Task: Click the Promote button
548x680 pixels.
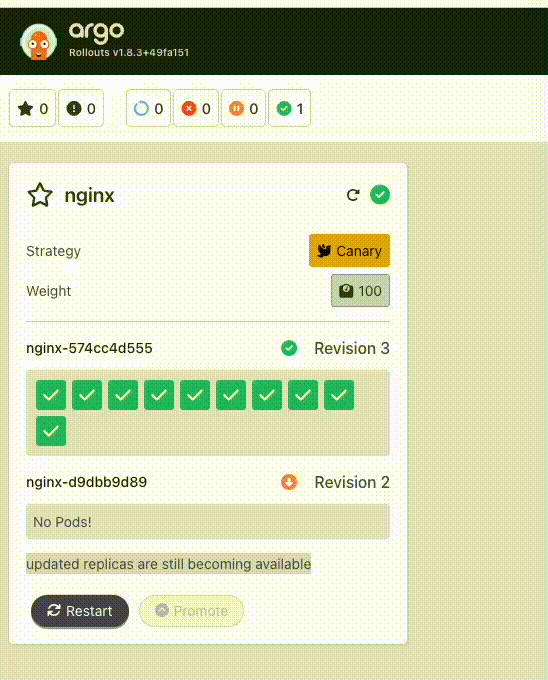Action: (191, 611)
